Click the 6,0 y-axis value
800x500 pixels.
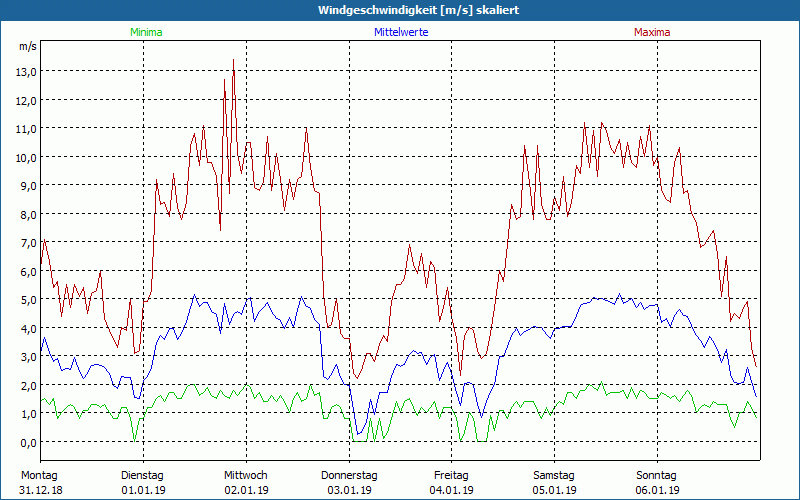coord(28,271)
